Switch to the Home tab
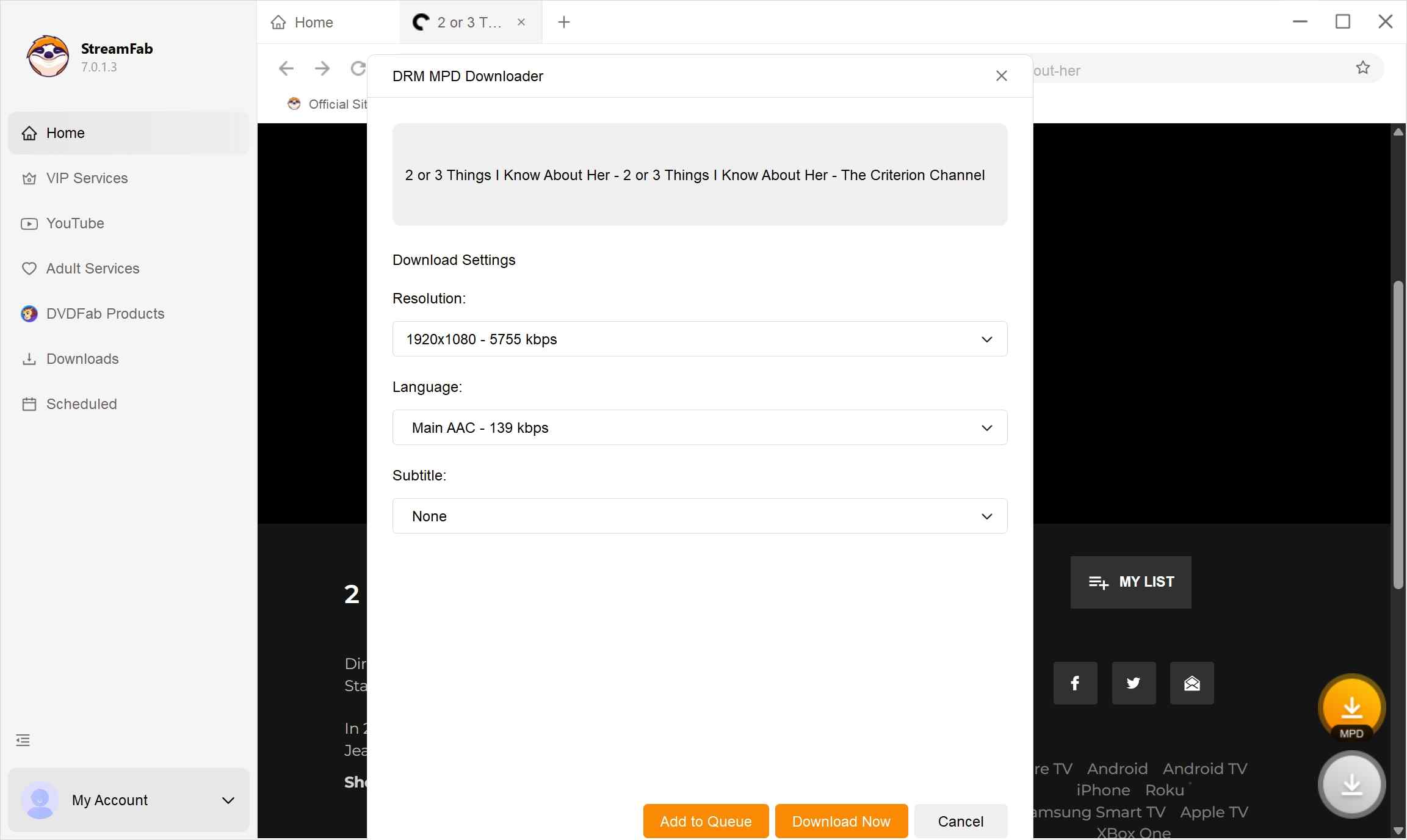This screenshot has width=1407, height=840. coord(313,22)
